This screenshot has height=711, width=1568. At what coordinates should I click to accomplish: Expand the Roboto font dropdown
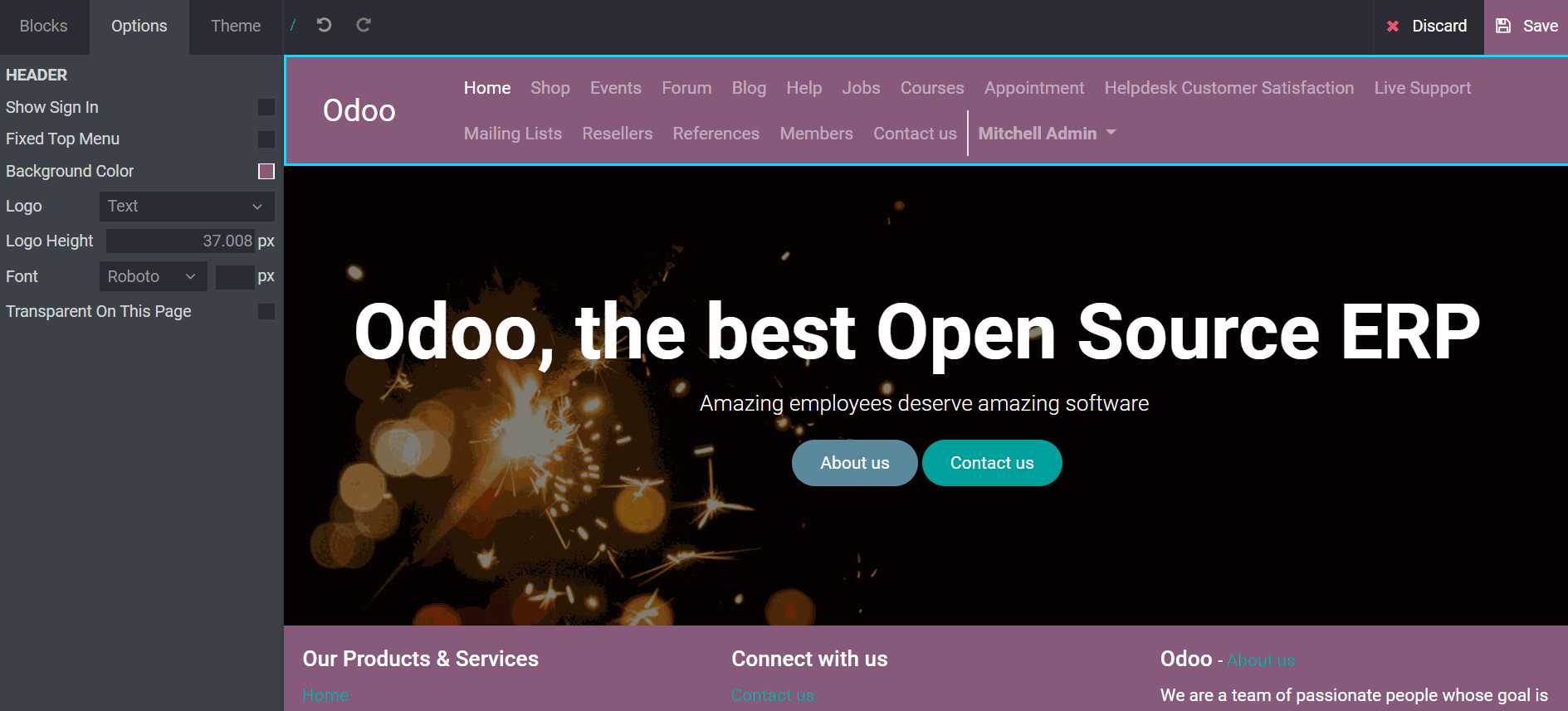click(153, 277)
